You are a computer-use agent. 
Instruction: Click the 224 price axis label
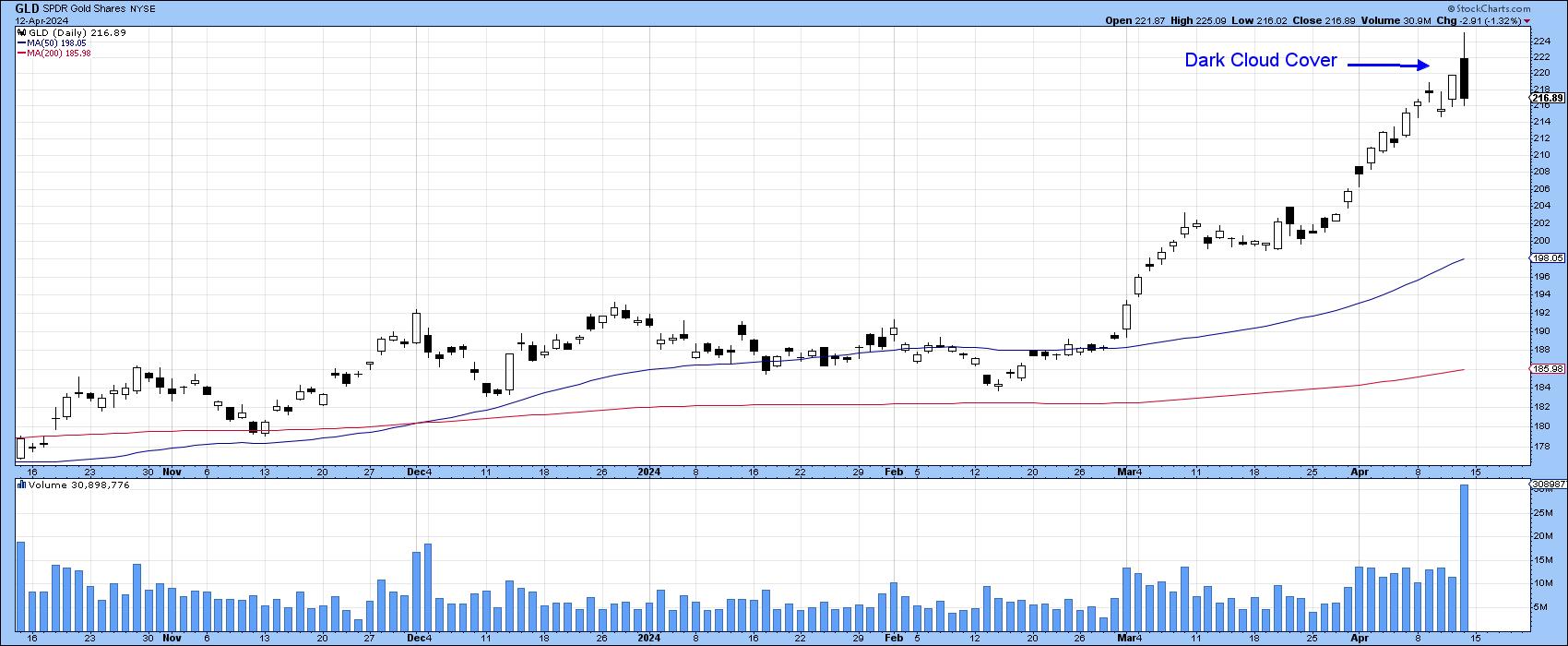point(1542,41)
